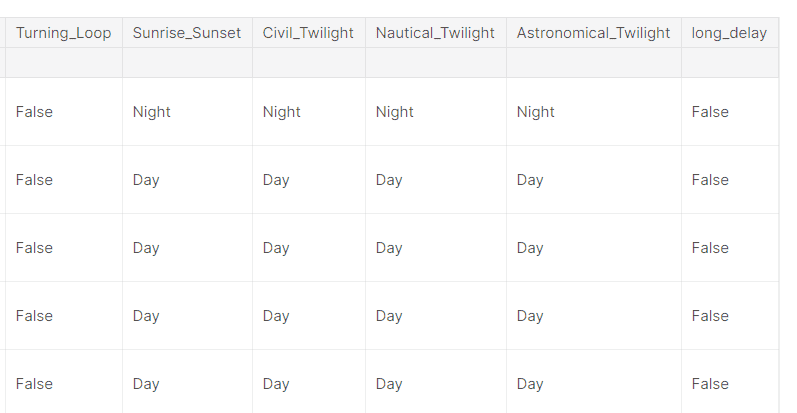The height and width of the screenshot is (413, 797).
Task: Click the Astronomical_Twilight column header
Action: [x=594, y=33]
